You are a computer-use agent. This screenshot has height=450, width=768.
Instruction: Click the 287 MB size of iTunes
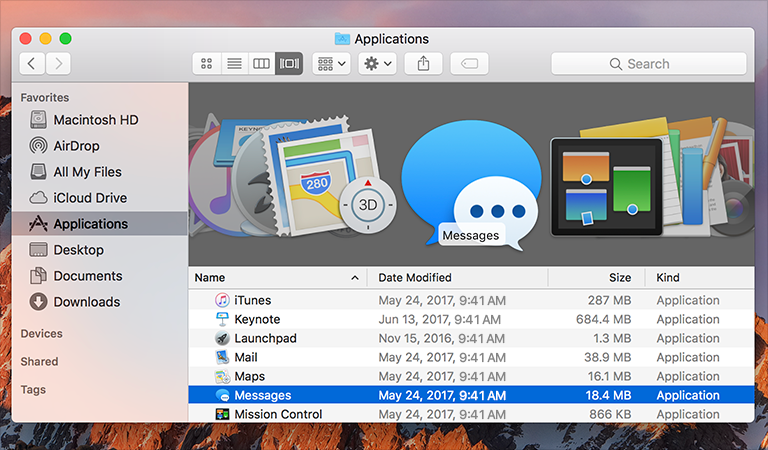pos(609,300)
